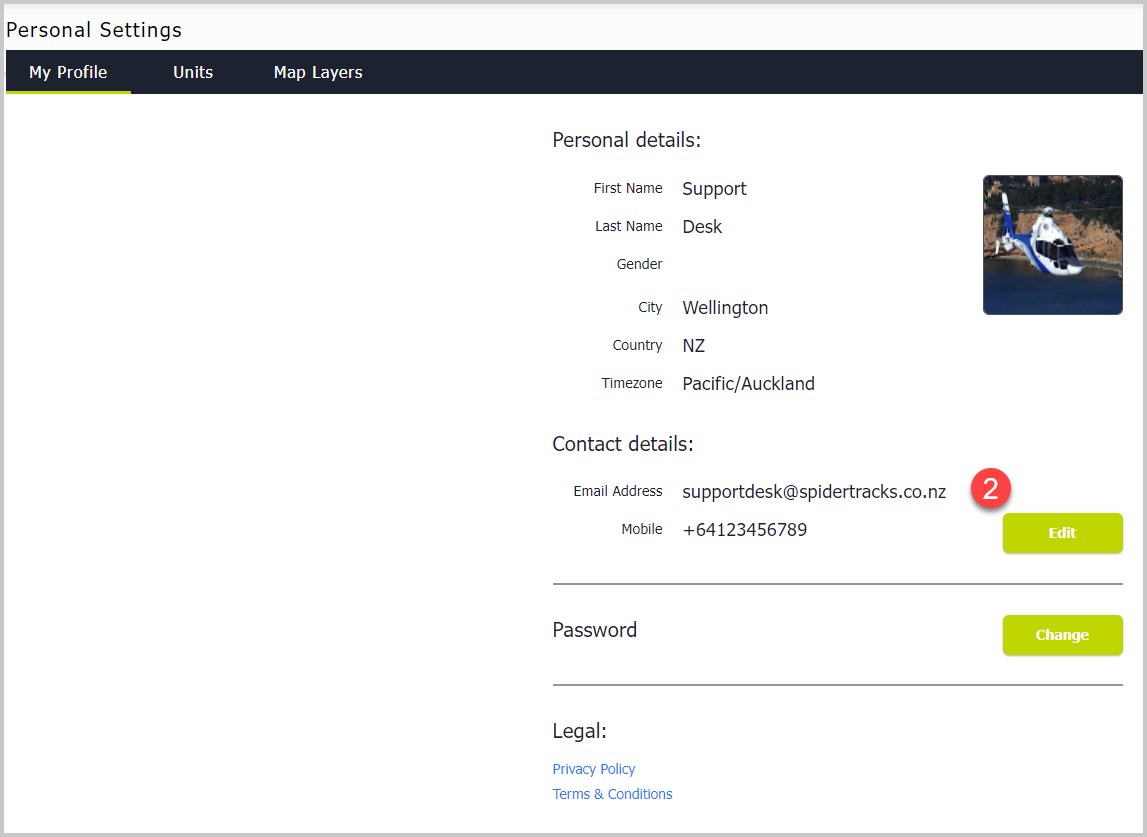Switch to the Units tab
The image size is (1147, 837).
pyautogui.click(x=193, y=72)
